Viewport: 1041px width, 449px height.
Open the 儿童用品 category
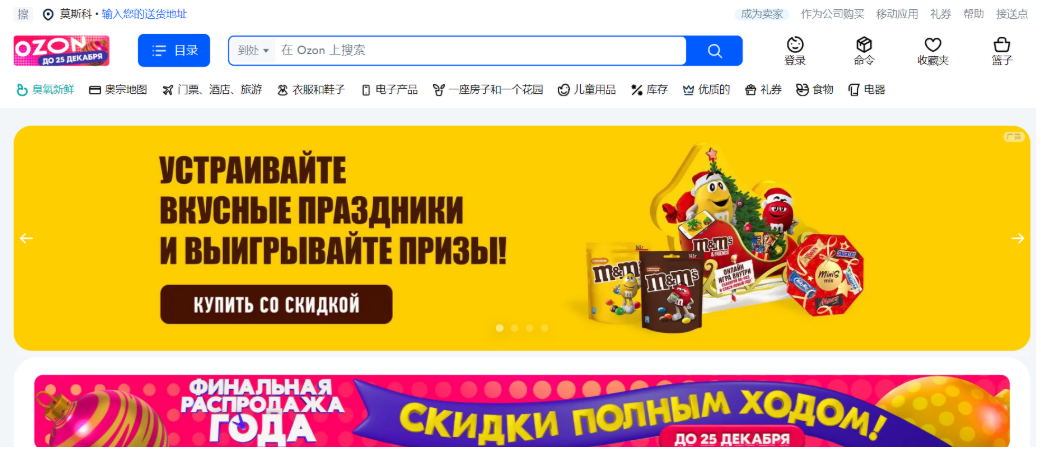[x=587, y=90]
